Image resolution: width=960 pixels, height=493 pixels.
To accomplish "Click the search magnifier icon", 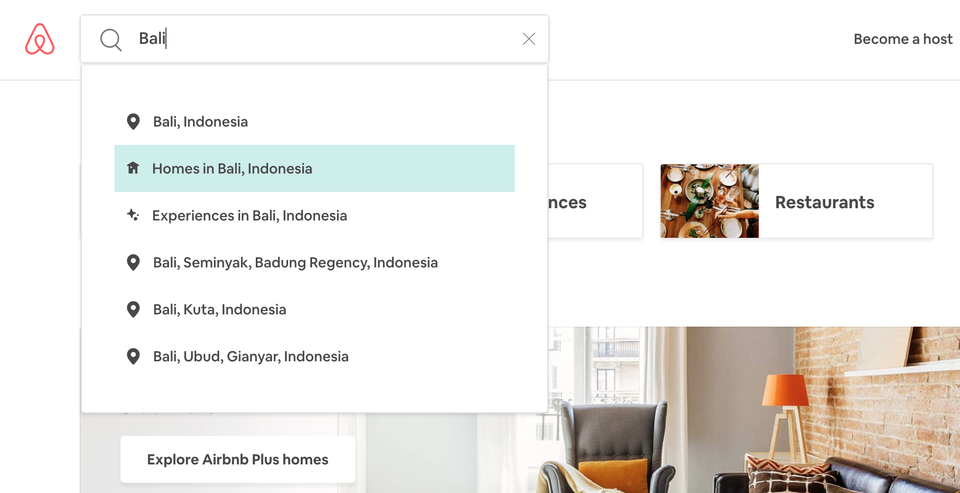I will click(x=111, y=40).
